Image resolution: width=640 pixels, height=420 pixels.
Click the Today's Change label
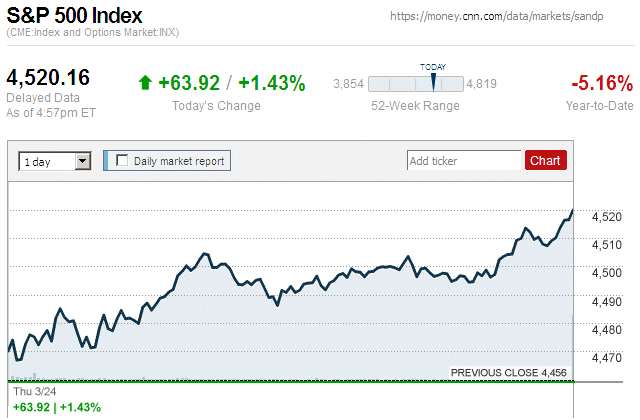[x=215, y=106]
